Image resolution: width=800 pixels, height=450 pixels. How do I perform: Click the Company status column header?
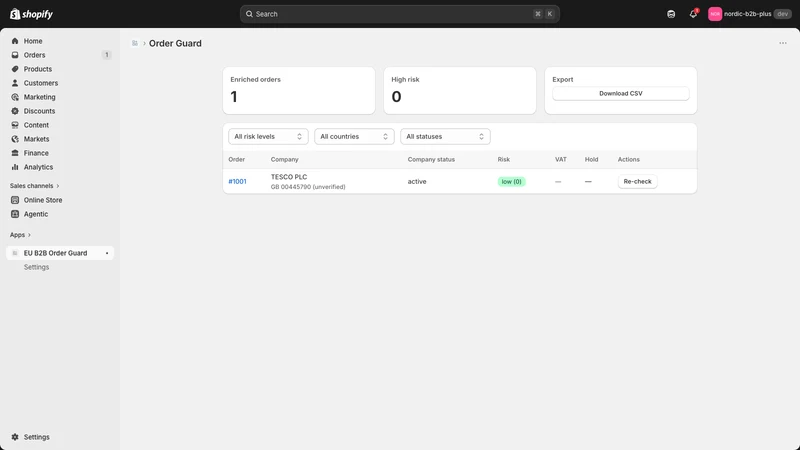click(x=431, y=159)
